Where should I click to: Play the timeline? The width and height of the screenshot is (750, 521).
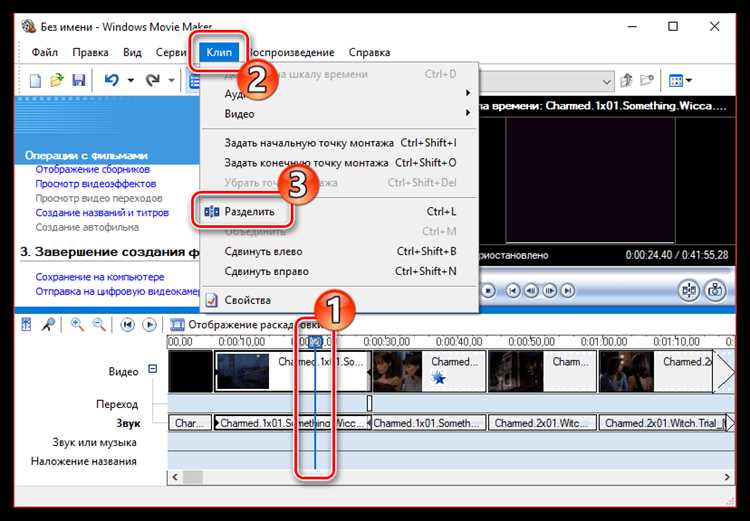(149, 325)
